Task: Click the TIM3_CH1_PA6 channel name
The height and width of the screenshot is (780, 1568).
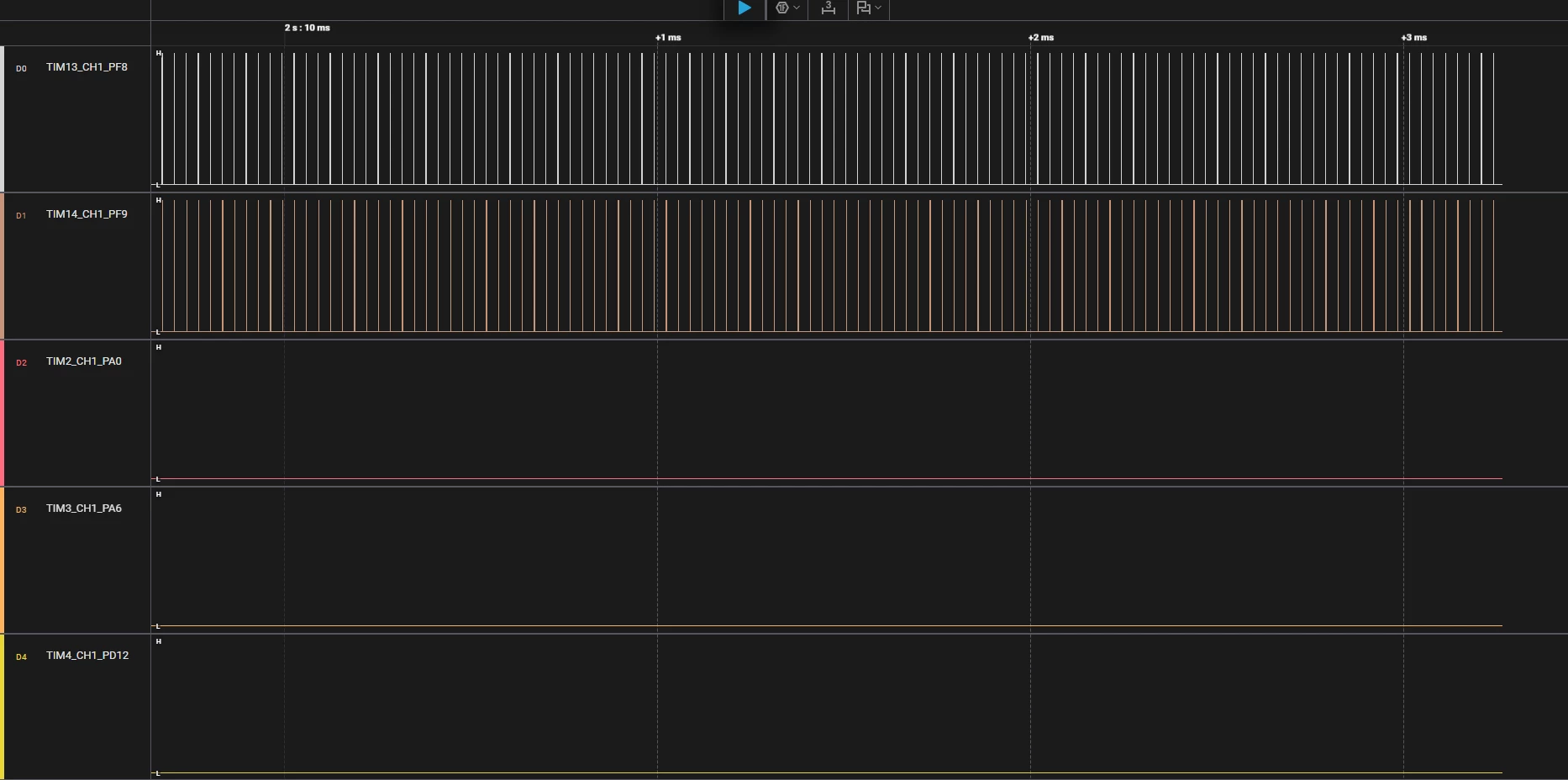Action: tap(84, 509)
